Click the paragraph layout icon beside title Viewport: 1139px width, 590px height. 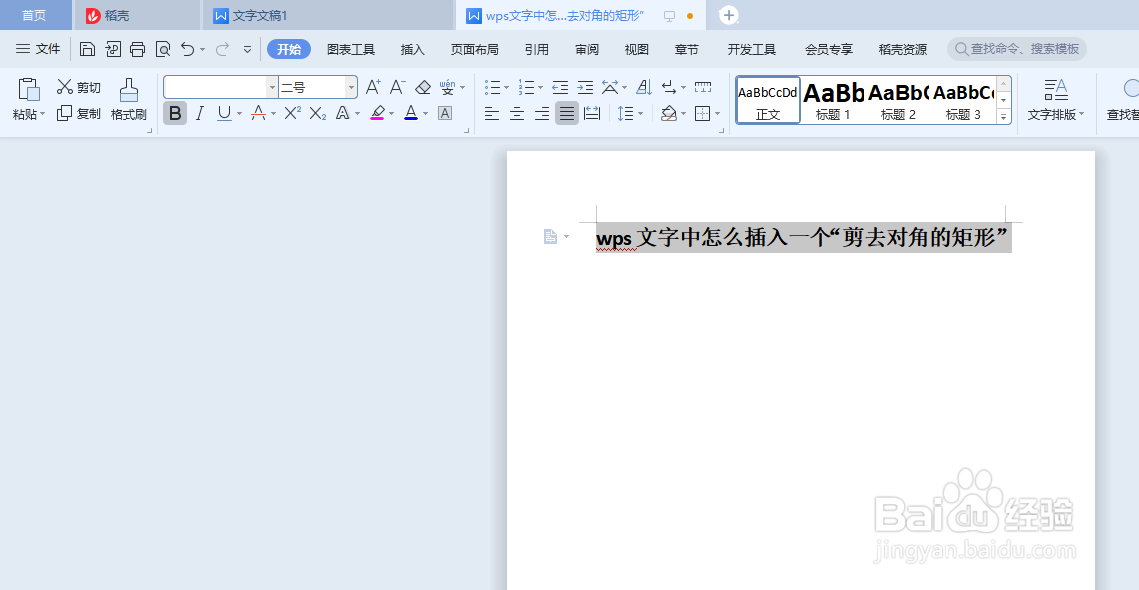[551, 236]
